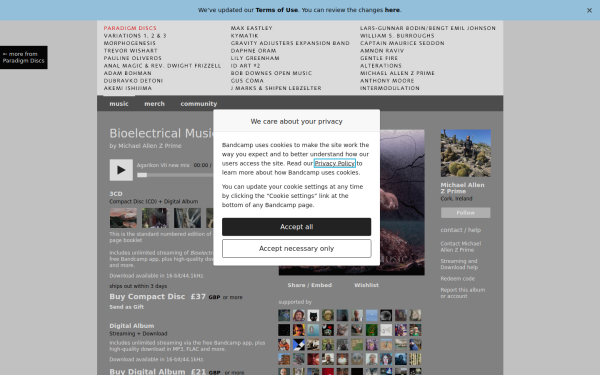Image resolution: width=600 pixels, height=375 pixels.
Task: Follow Michael Allen Z Prime
Action: coord(466,213)
